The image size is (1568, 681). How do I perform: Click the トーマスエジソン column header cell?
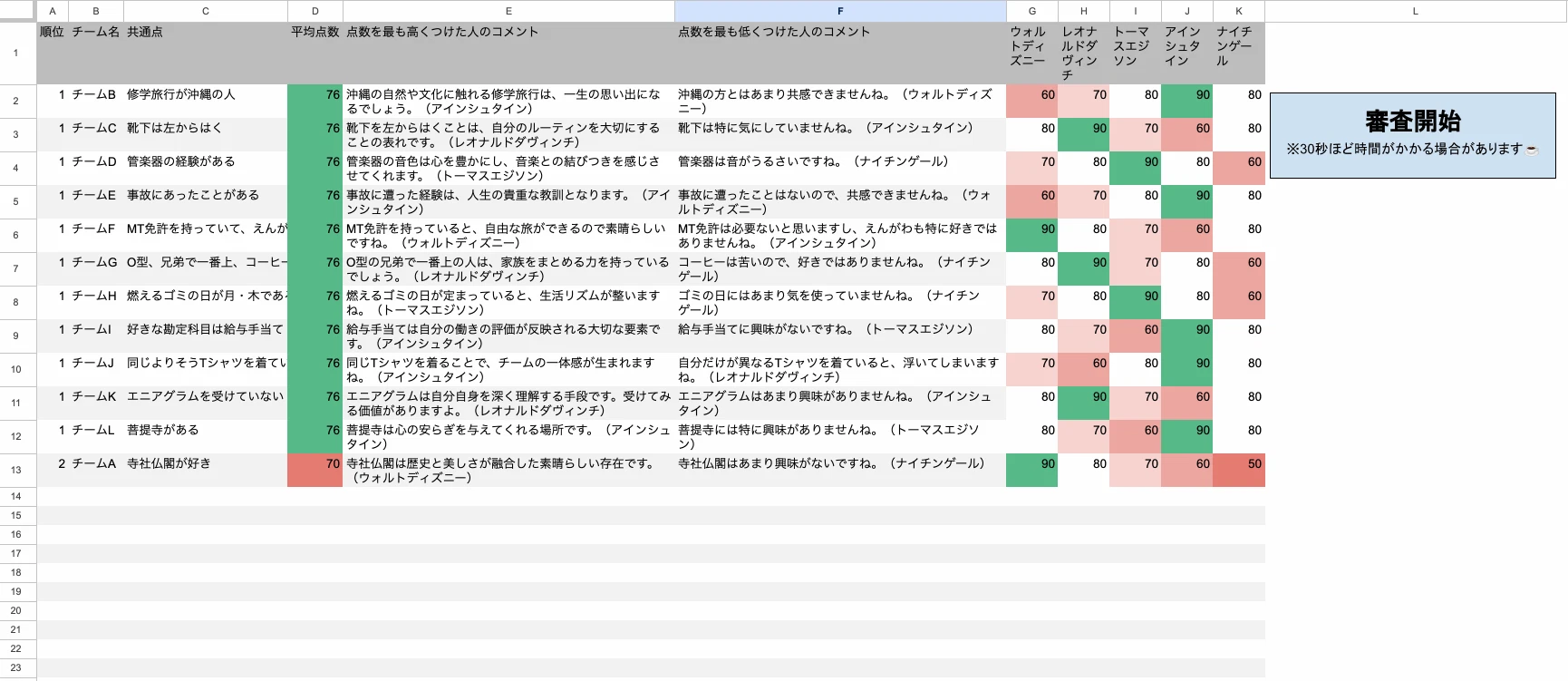click(x=1135, y=54)
